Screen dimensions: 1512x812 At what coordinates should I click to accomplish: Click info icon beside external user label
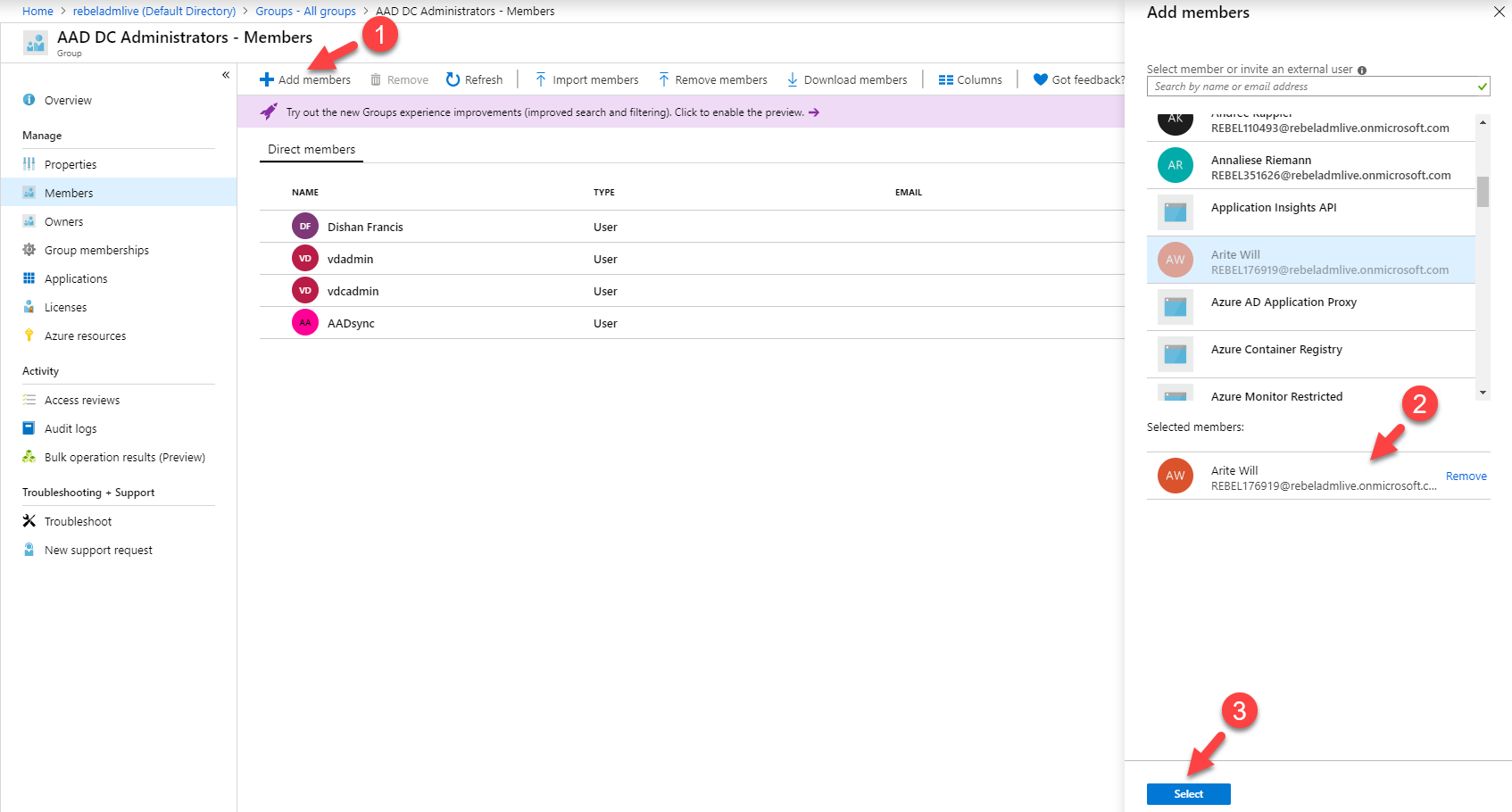(1361, 70)
